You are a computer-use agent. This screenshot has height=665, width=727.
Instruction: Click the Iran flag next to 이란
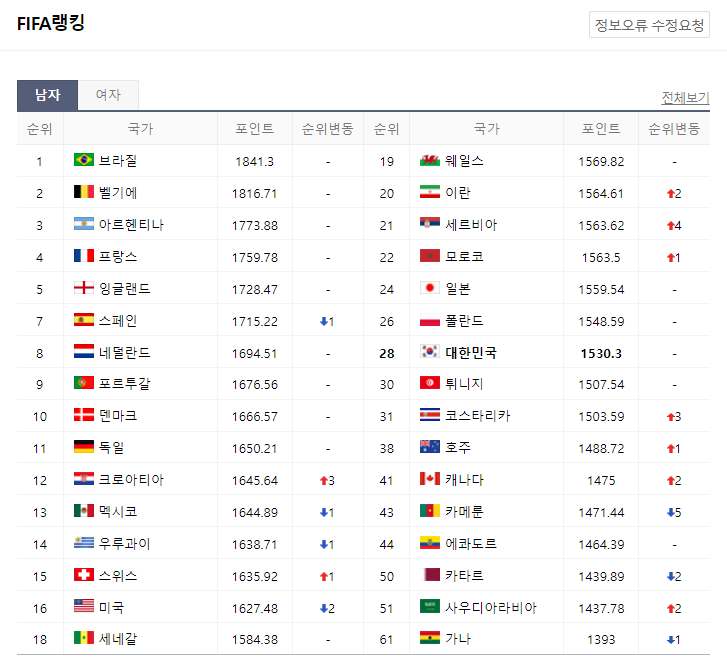click(430, 192)
